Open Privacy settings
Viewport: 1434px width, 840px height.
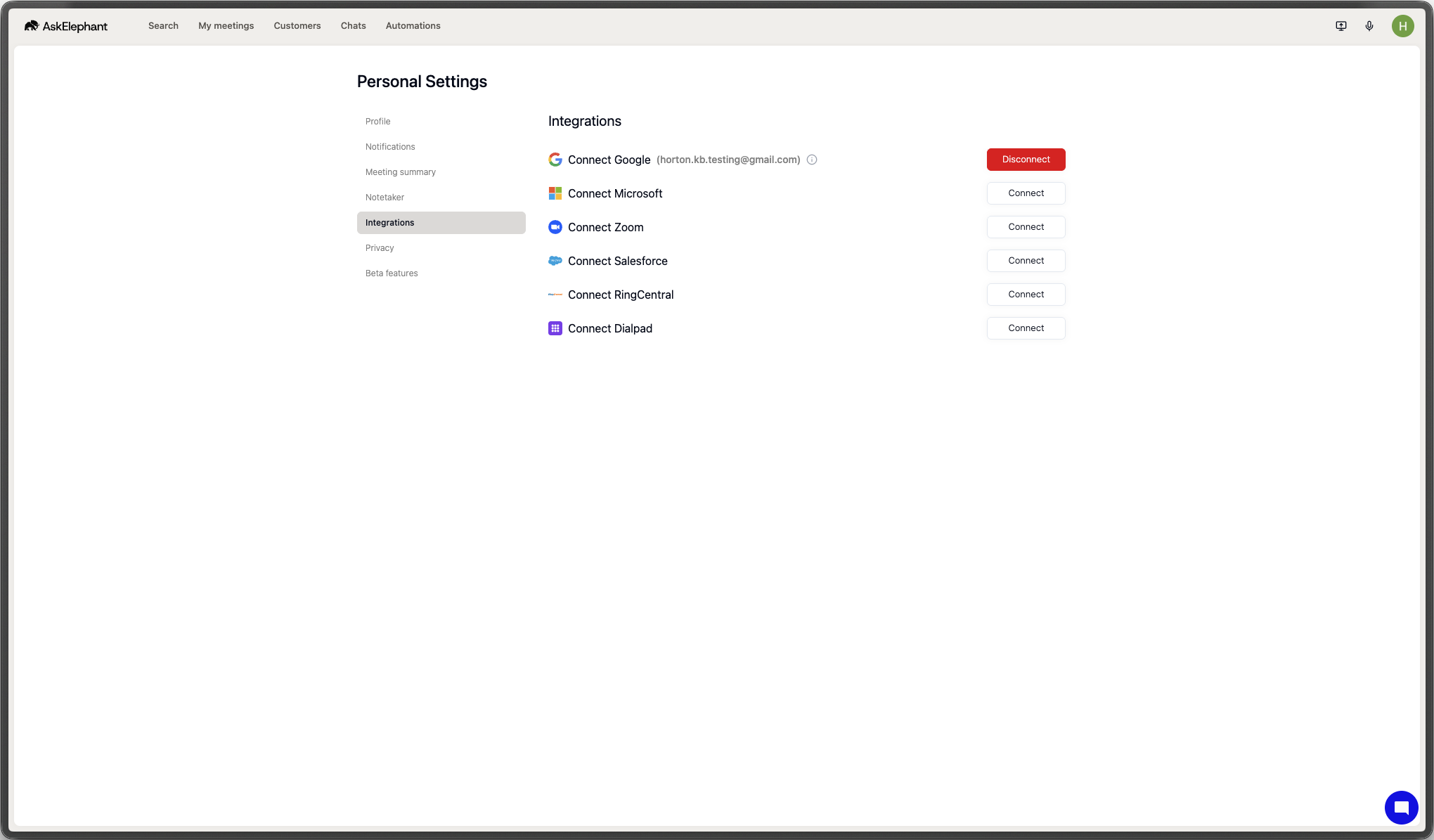pos(441,248)
